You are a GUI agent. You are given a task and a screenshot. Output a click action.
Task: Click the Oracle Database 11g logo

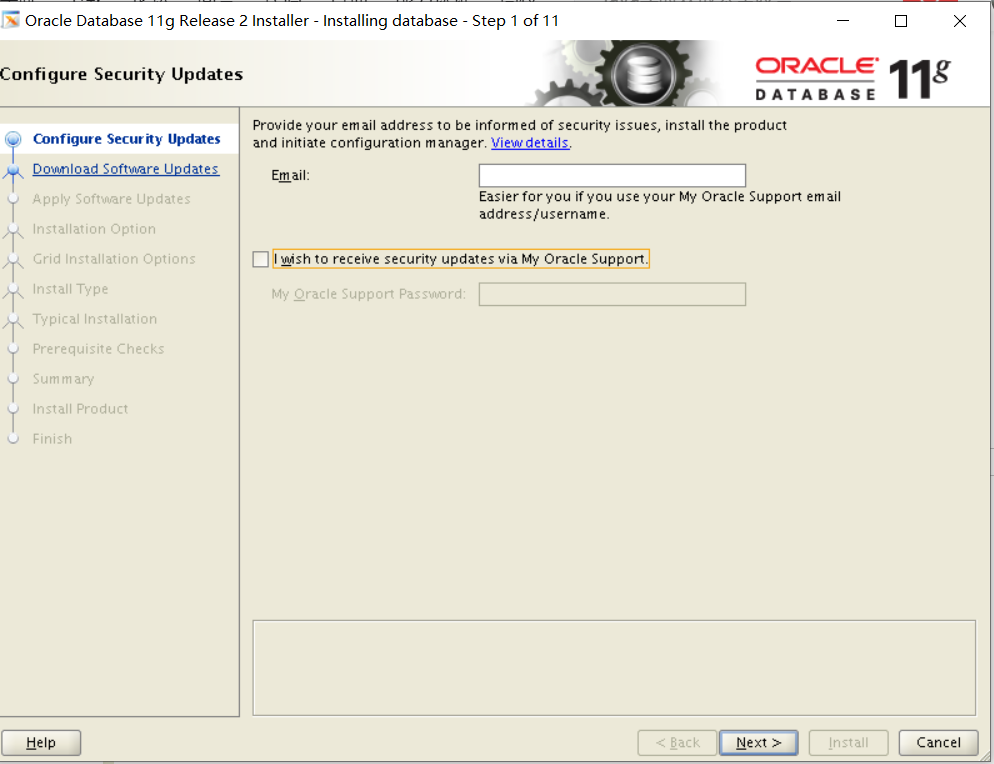pyautogui.click(x=853, y=79)
